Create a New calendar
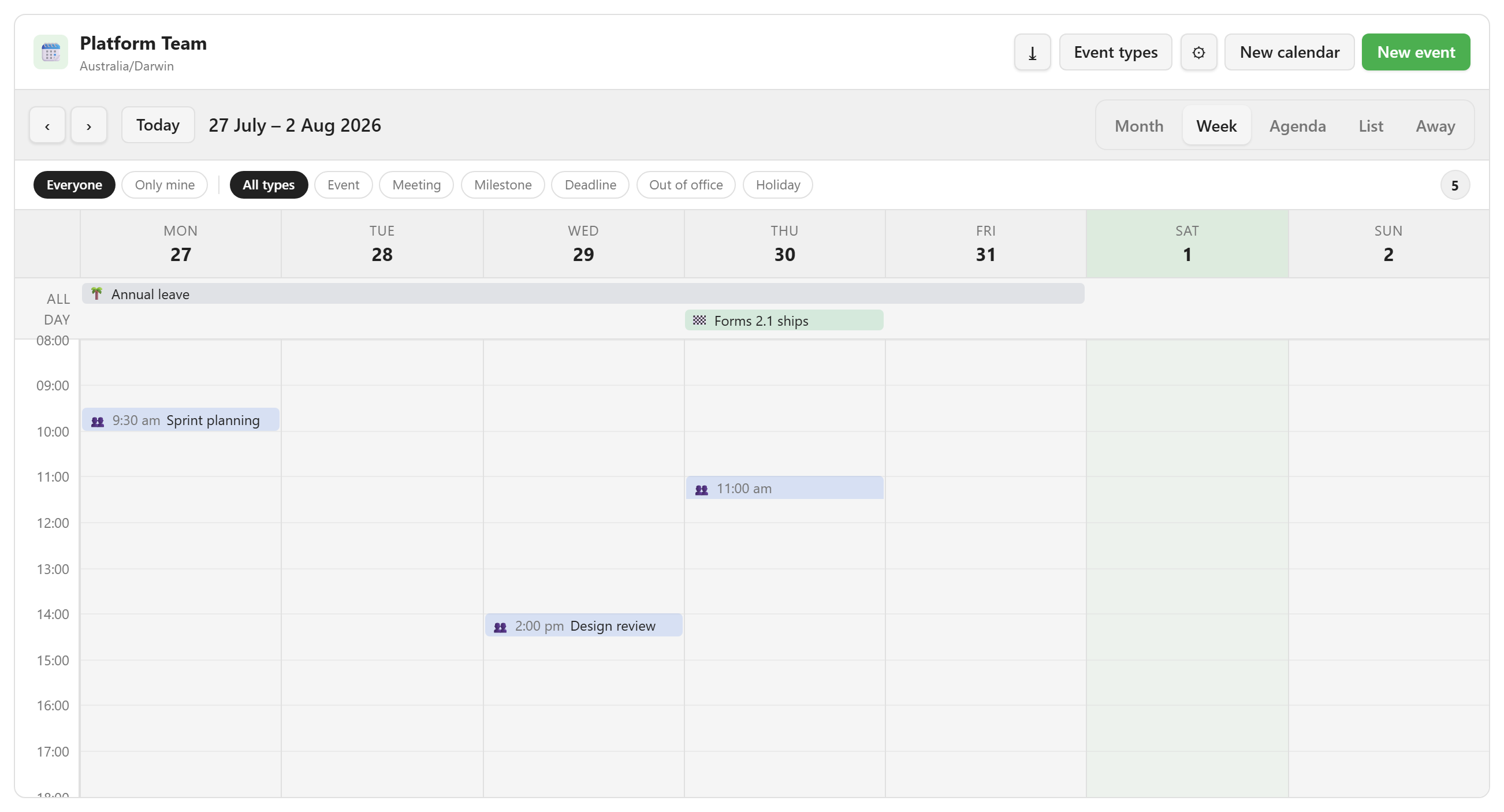1504x812 pixels. (1289, 52)
